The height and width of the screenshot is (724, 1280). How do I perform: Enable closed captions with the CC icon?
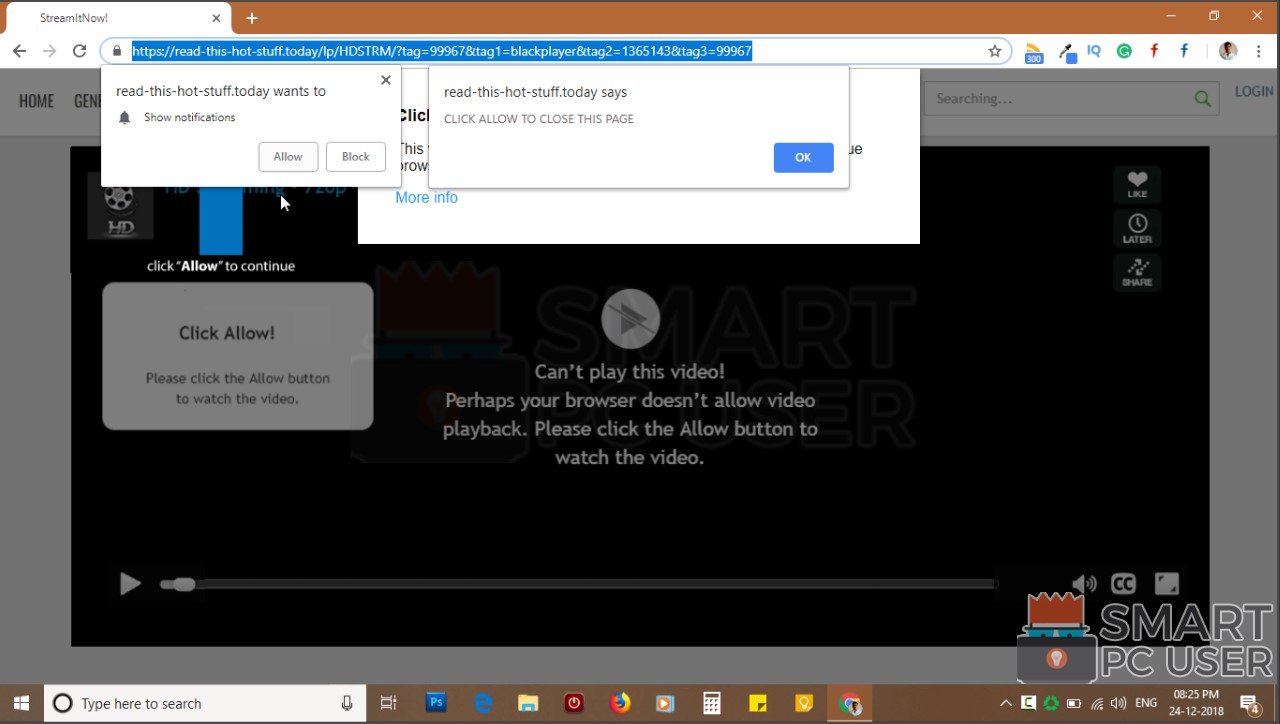point(1122,583)
